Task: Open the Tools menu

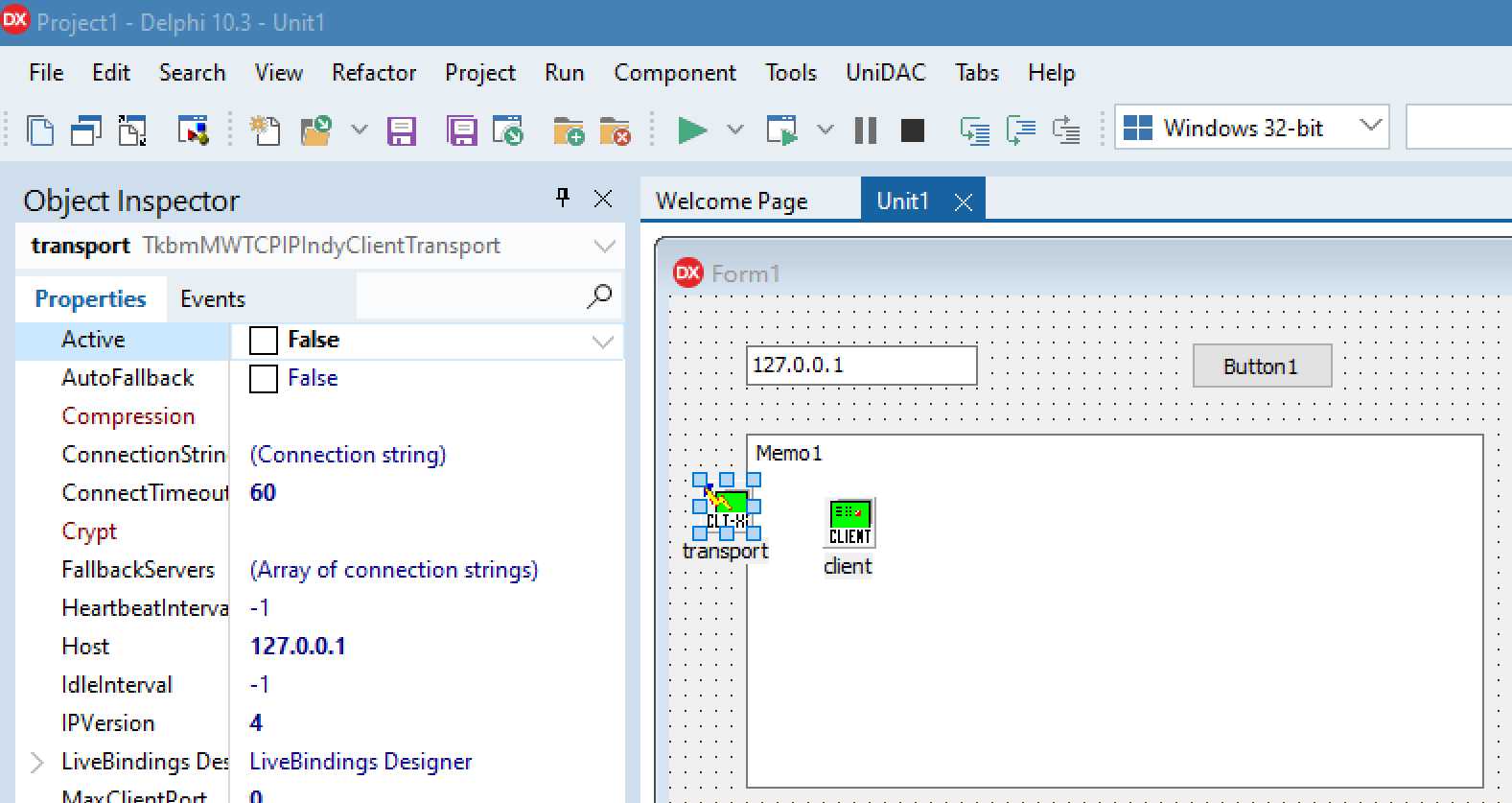Action: (x=791, y=73)
